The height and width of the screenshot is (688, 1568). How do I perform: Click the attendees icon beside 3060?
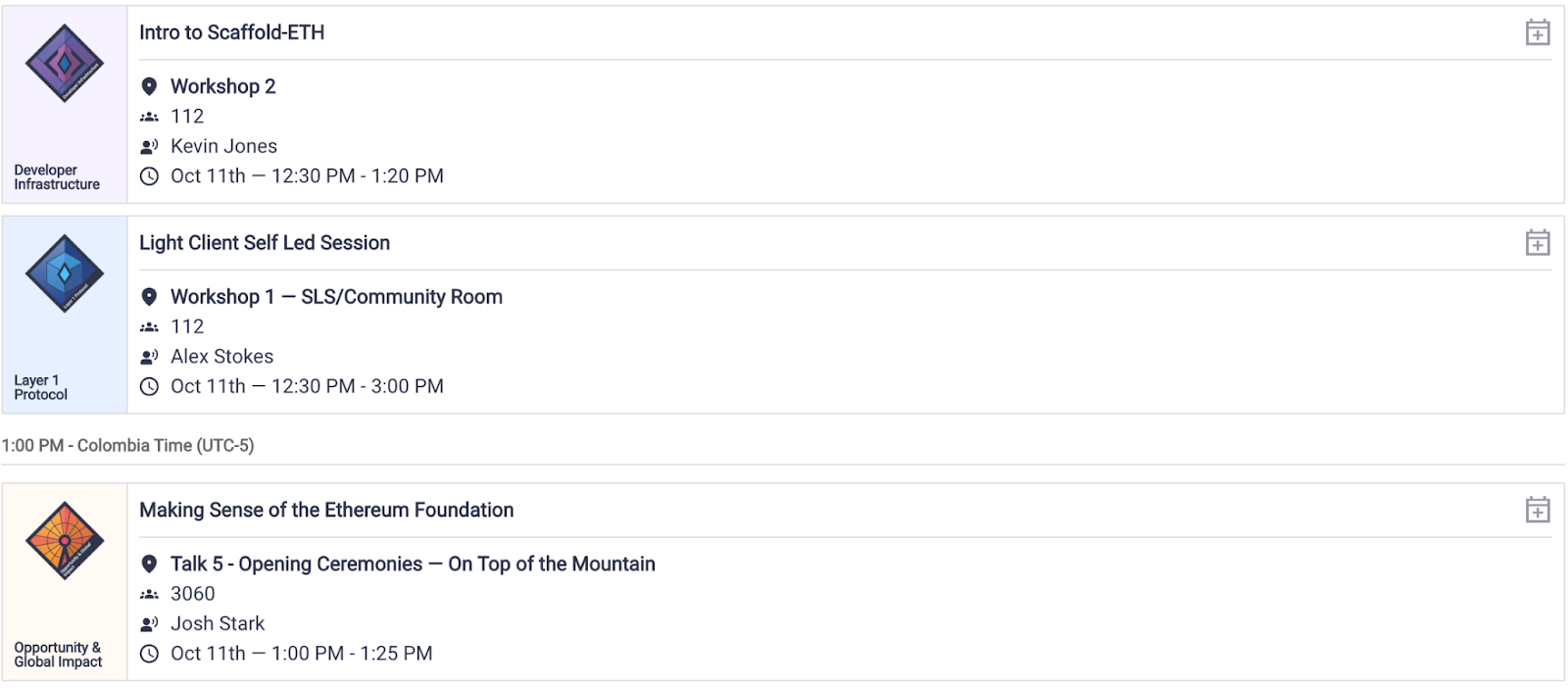click(x=149, y=594)
